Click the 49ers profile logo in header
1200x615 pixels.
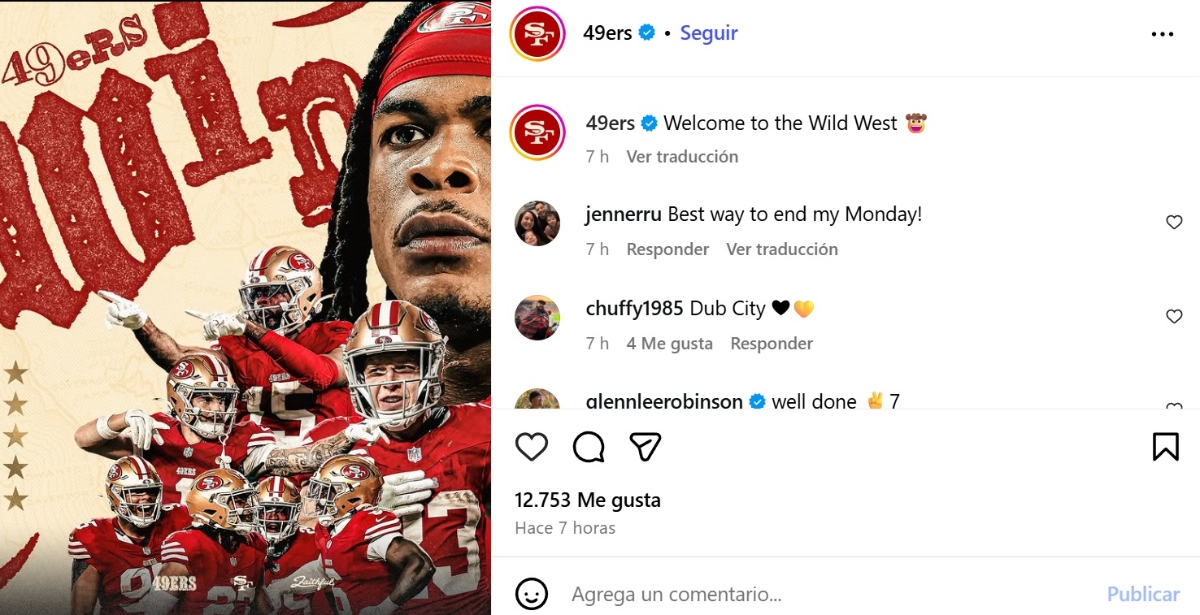coord(538,33)
